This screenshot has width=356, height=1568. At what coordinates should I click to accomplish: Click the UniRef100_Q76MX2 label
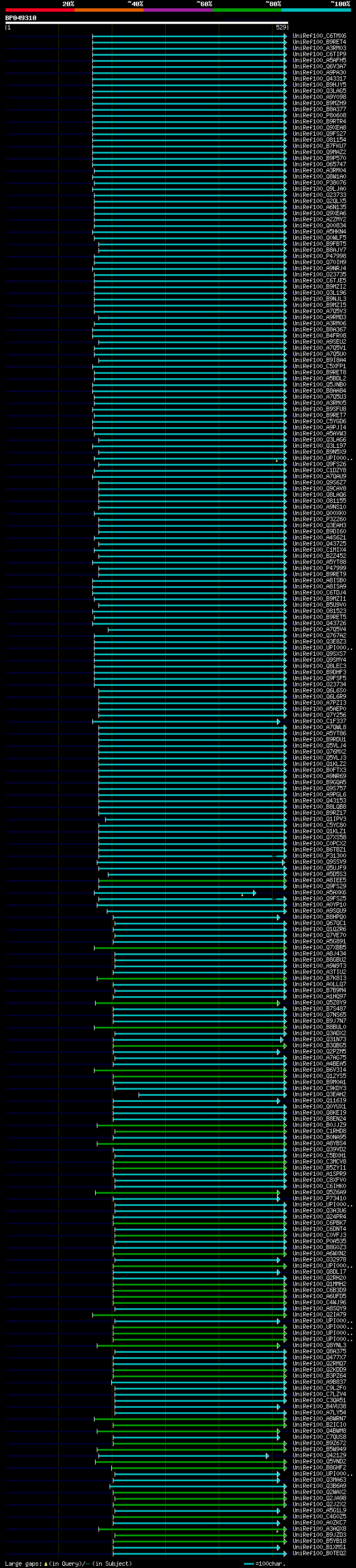click(x=319, y=752)
